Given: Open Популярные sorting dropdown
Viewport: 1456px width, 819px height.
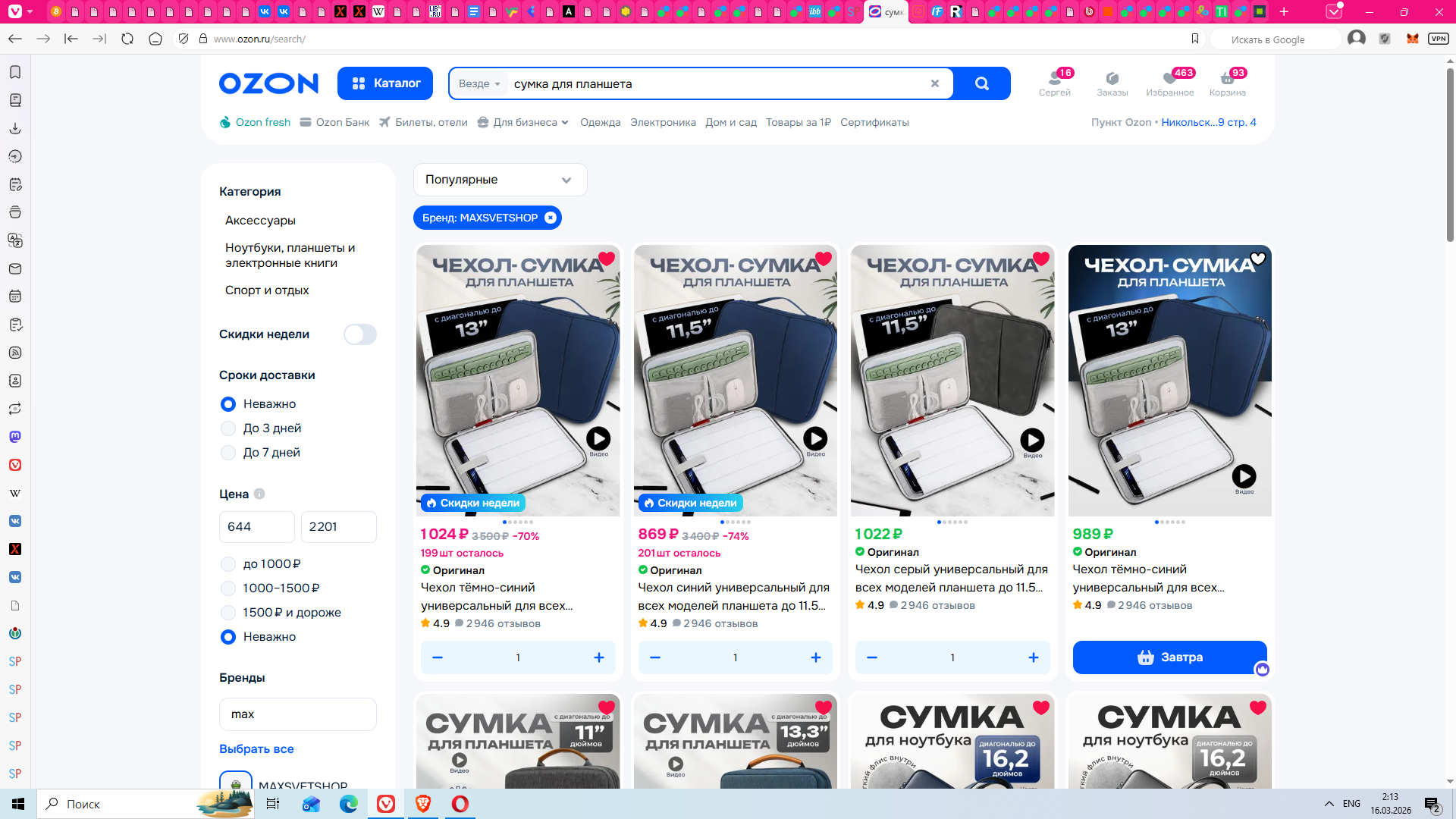Looking at the screenshot, I should click(500, 180).
